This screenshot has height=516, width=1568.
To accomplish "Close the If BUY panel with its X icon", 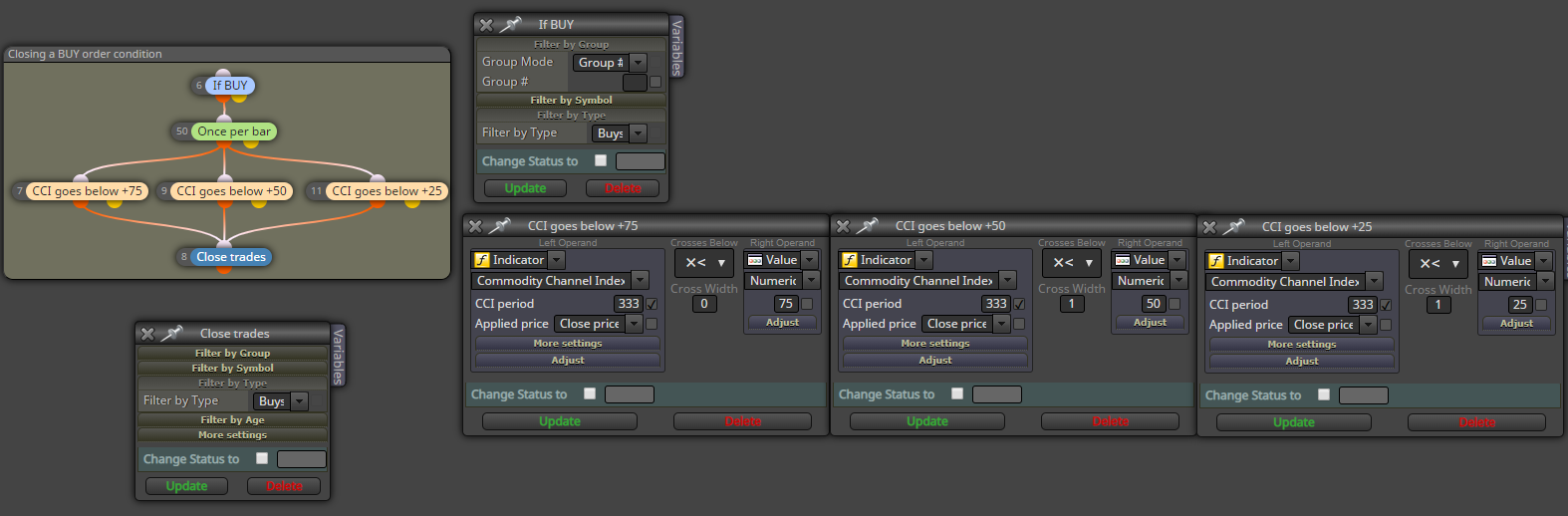I will coord(486,25).
